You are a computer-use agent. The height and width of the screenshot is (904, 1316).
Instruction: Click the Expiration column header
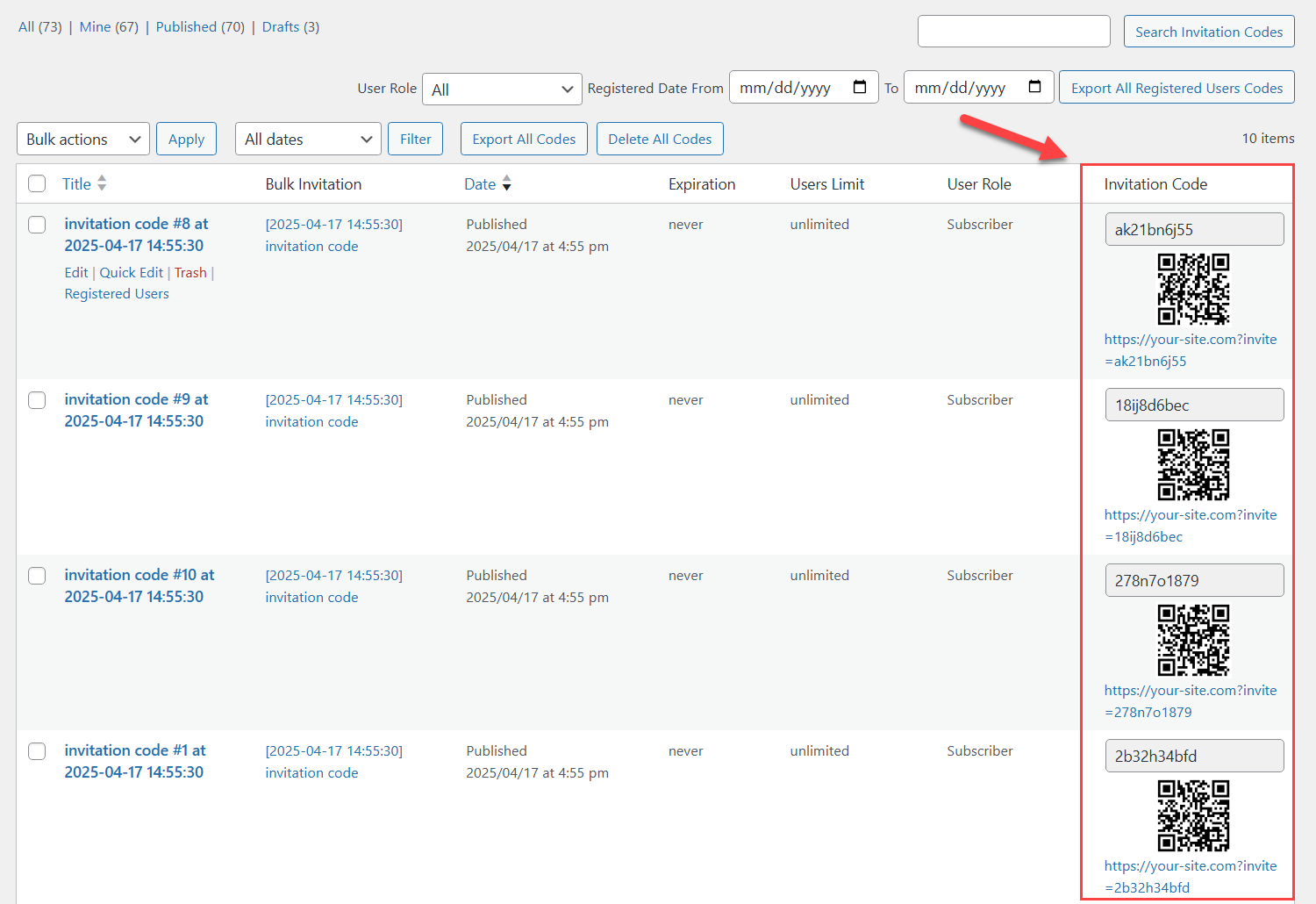(702, 183)
